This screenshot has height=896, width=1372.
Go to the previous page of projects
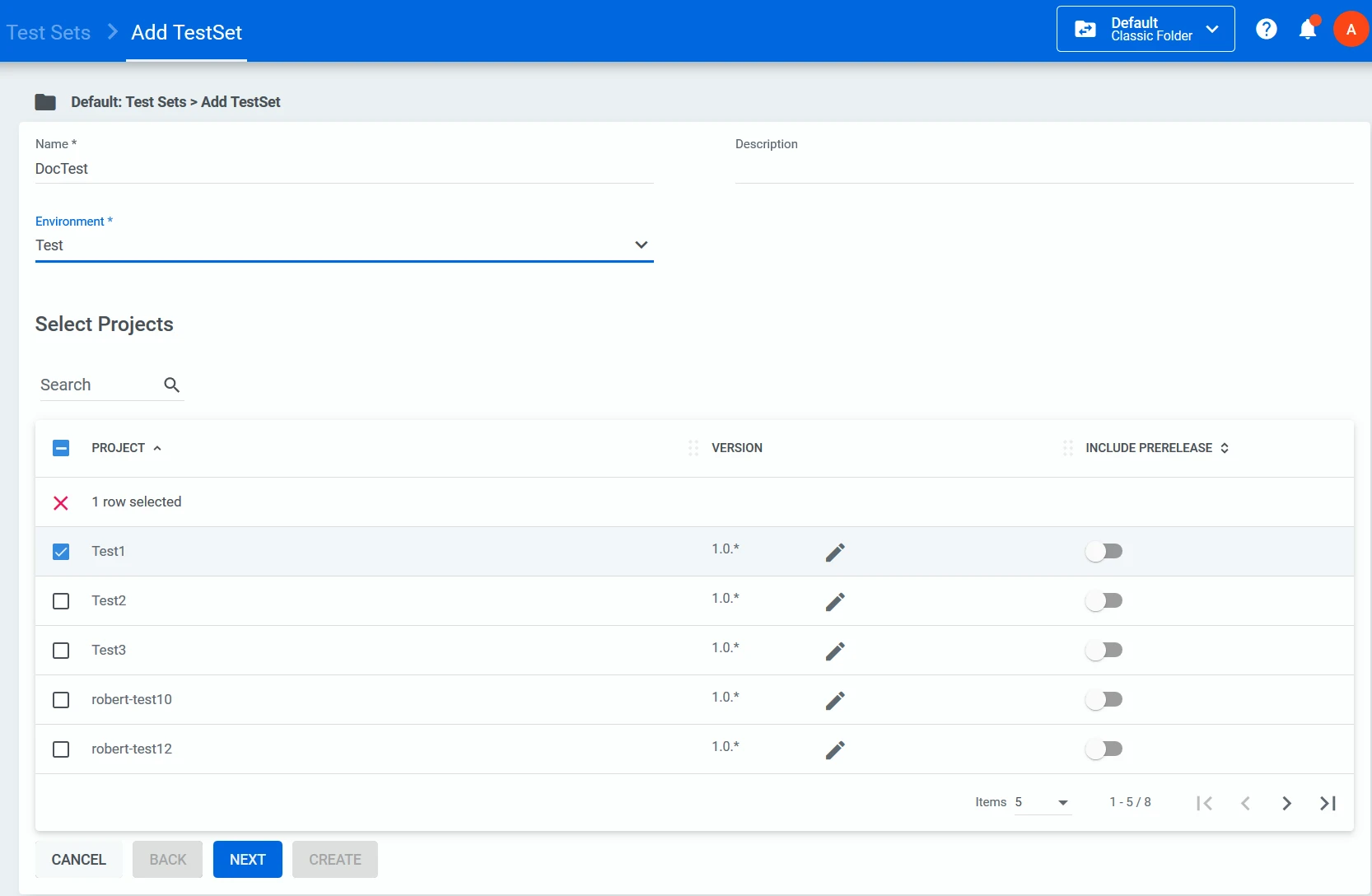(1245, 803)
